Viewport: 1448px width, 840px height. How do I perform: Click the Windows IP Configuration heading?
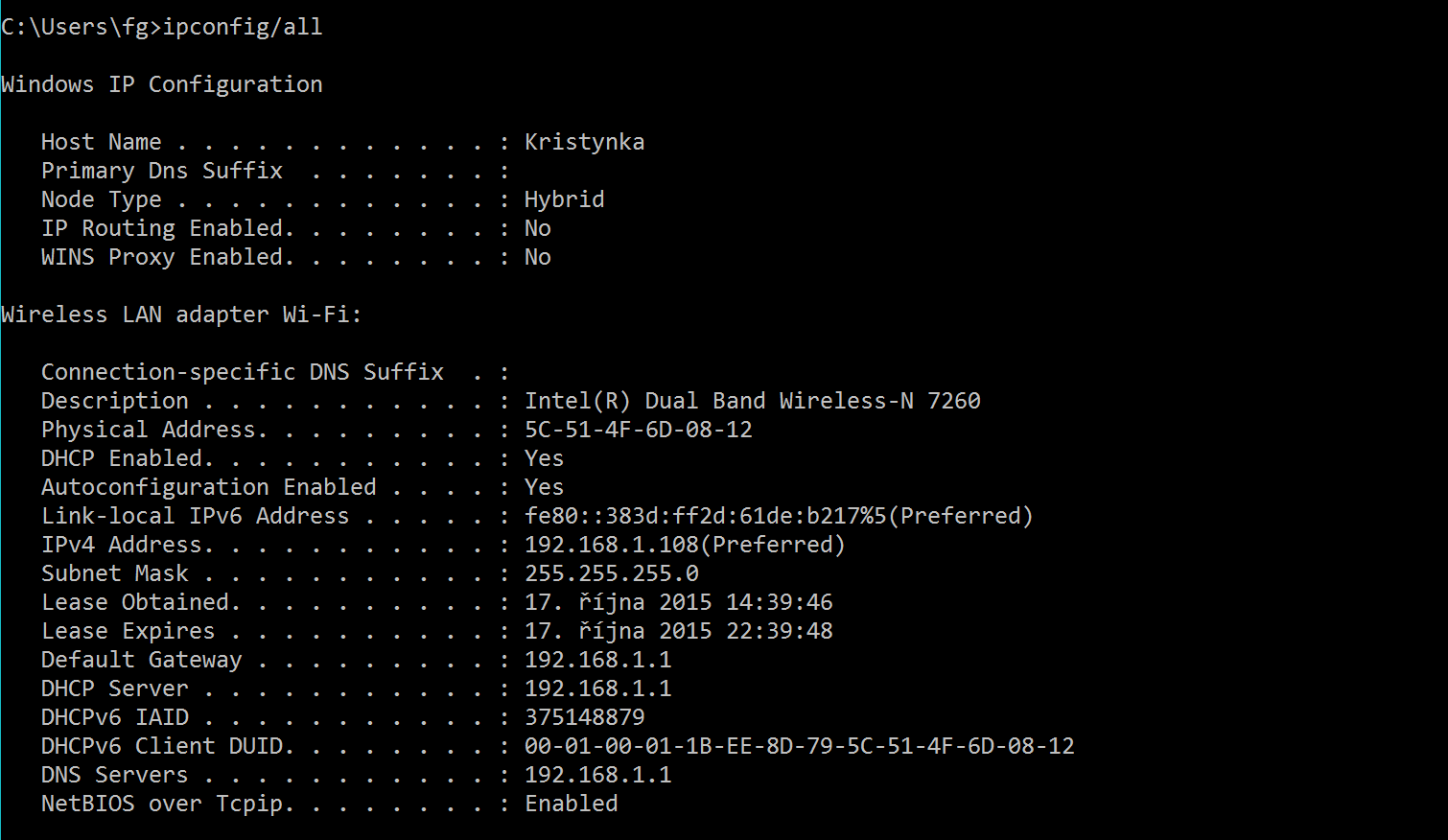pos(162,84)
